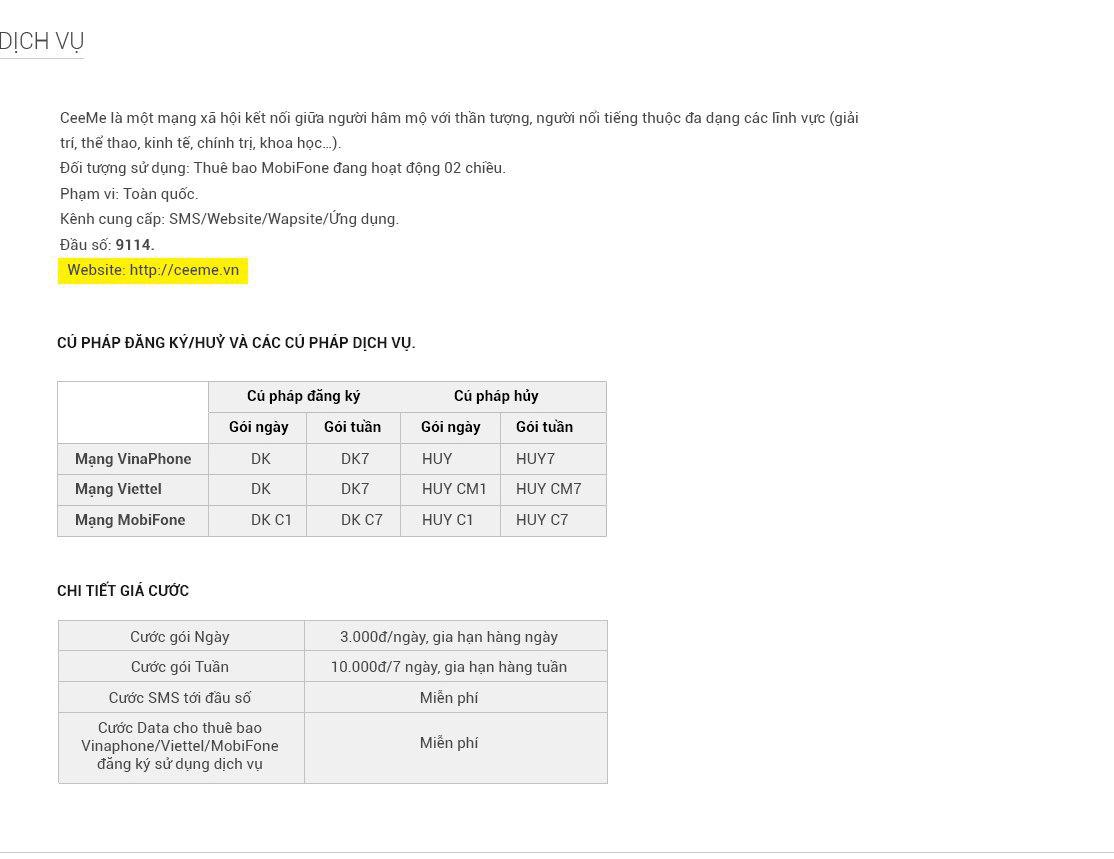Click 'Gói tuần' under Cú pháp đăng ký
The width and height of the screenshot is (1114, 859).
click(x=353, y=428)
